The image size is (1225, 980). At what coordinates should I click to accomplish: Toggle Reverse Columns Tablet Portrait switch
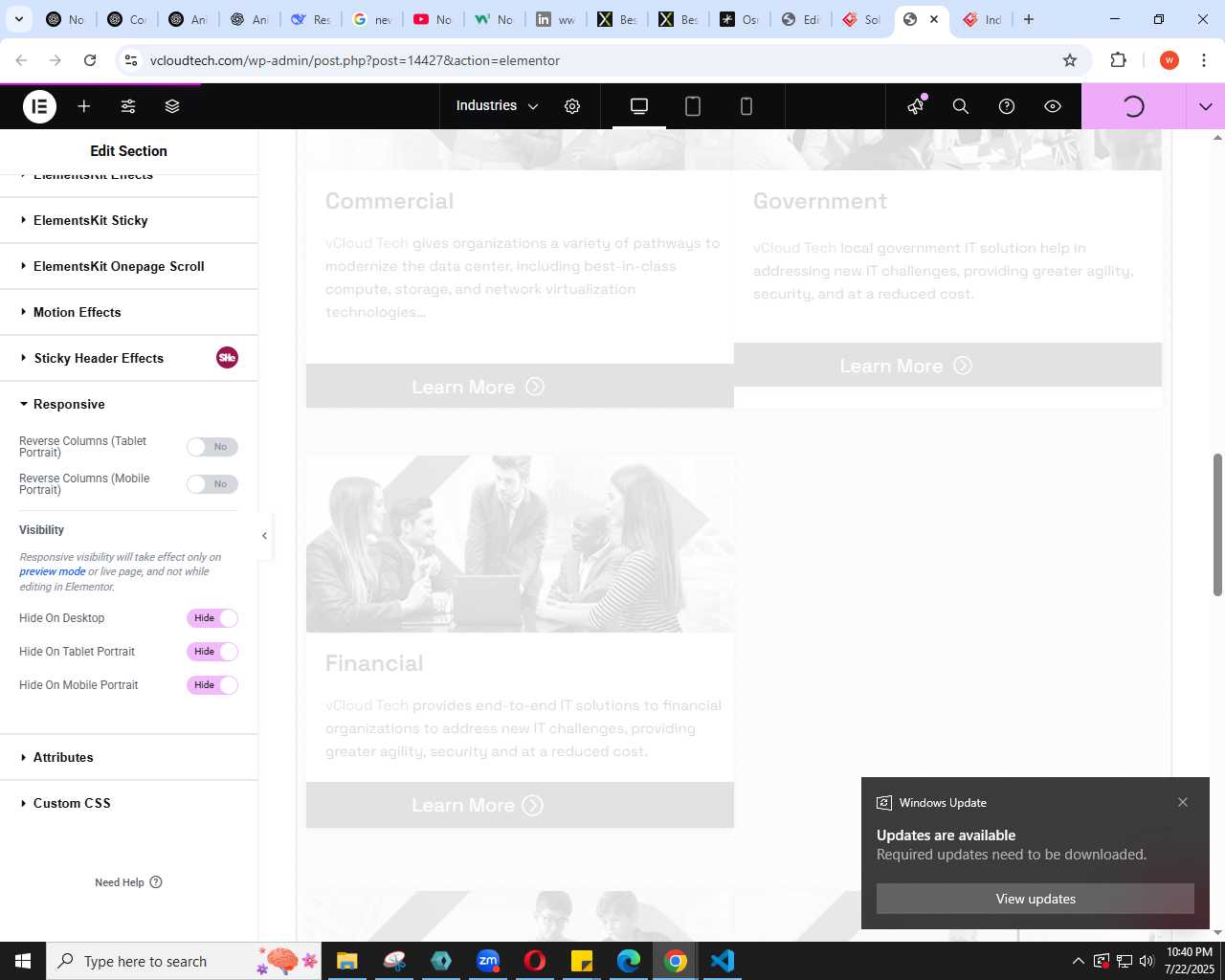(x=212, y=447)
